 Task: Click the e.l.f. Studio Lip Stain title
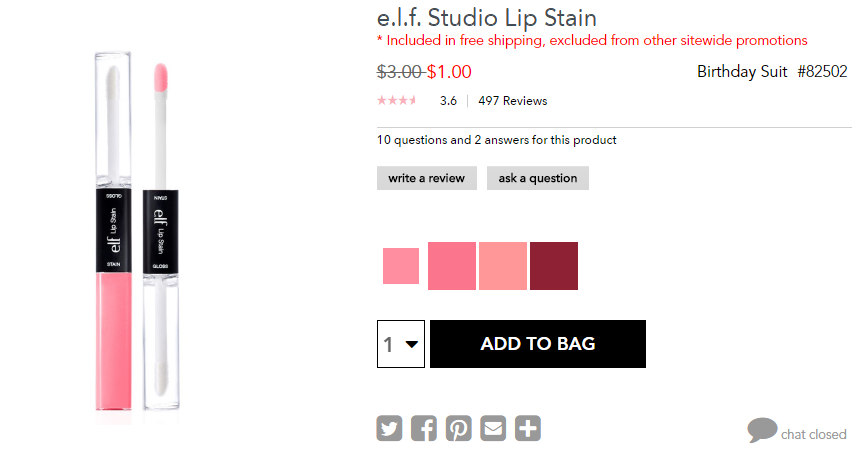[487, 18]
